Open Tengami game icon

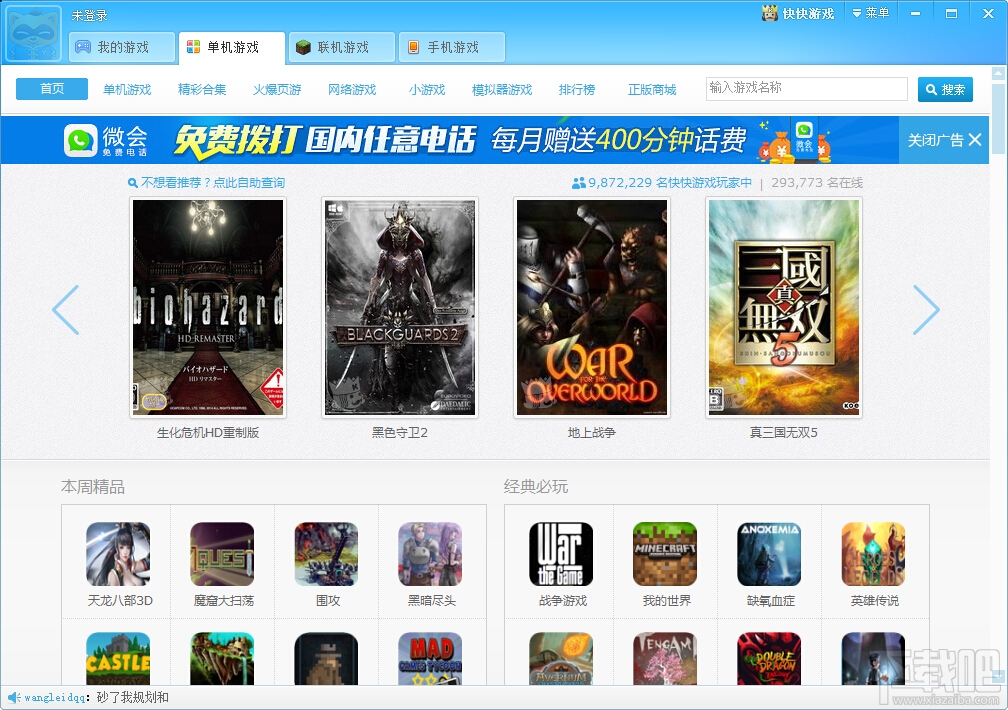(x=665, y=659)
